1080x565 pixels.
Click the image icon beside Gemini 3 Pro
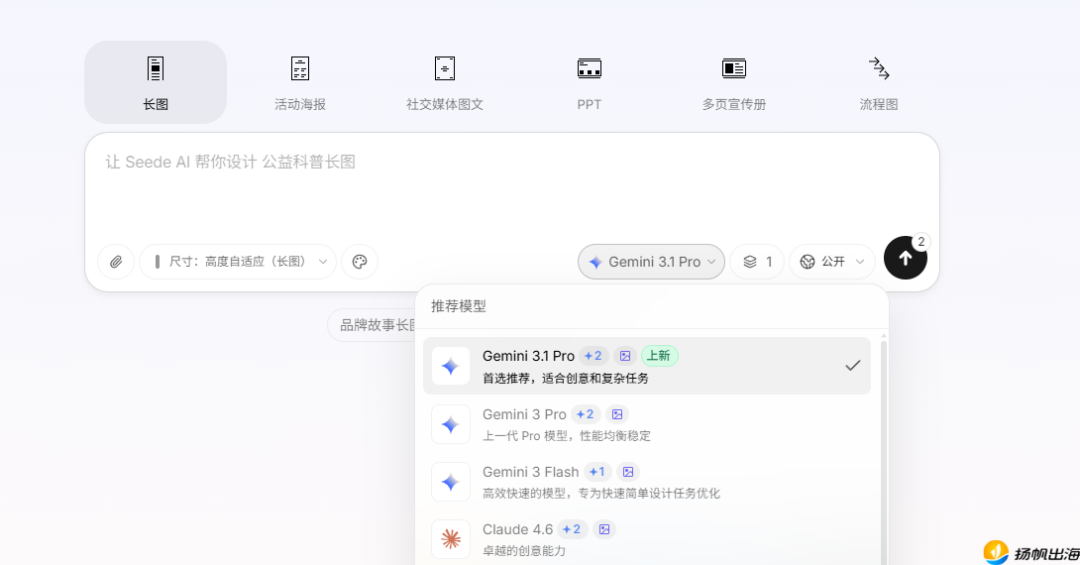click(x=617, y=414)
